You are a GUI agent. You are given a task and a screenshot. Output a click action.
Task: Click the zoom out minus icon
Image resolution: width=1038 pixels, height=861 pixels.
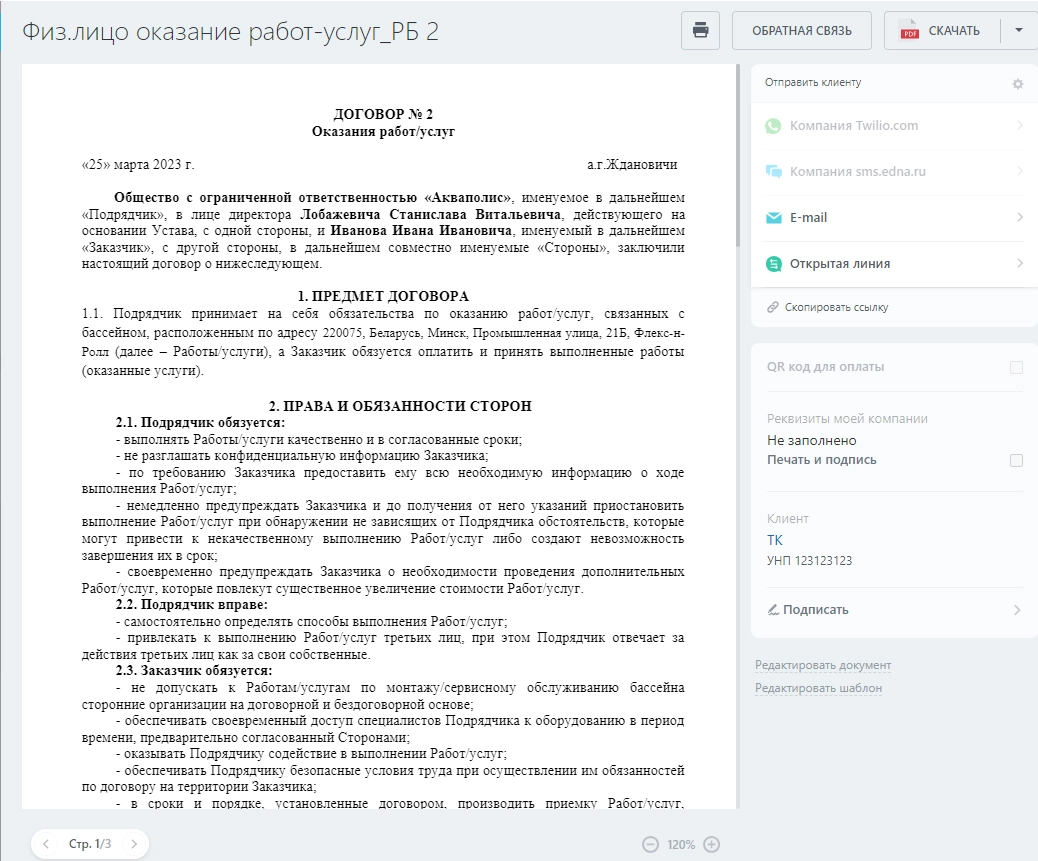[x=651, y=844]
